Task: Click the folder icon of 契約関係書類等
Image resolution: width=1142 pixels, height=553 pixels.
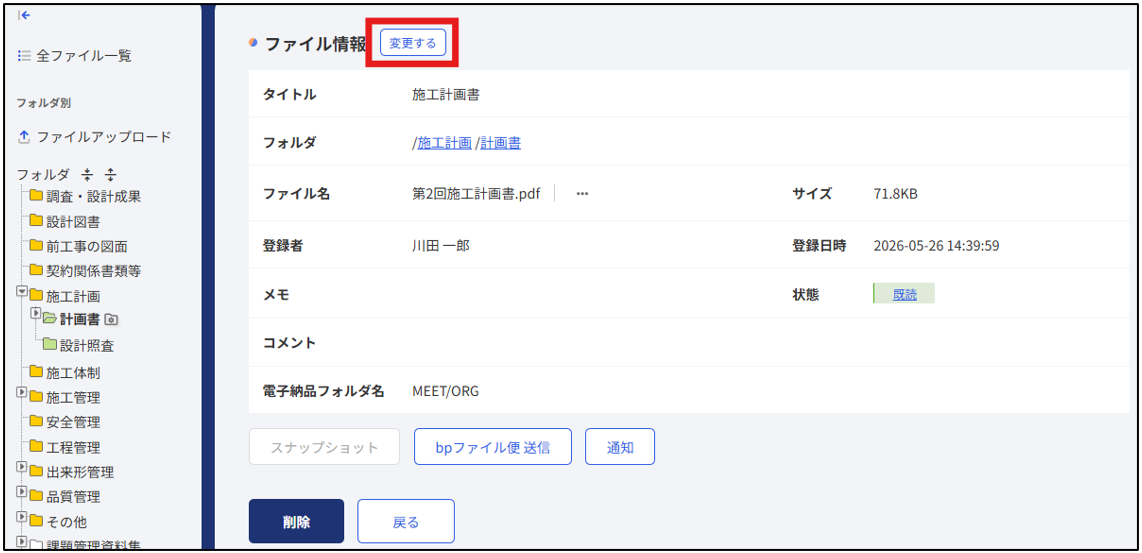Action: click(x=36, y=270)
